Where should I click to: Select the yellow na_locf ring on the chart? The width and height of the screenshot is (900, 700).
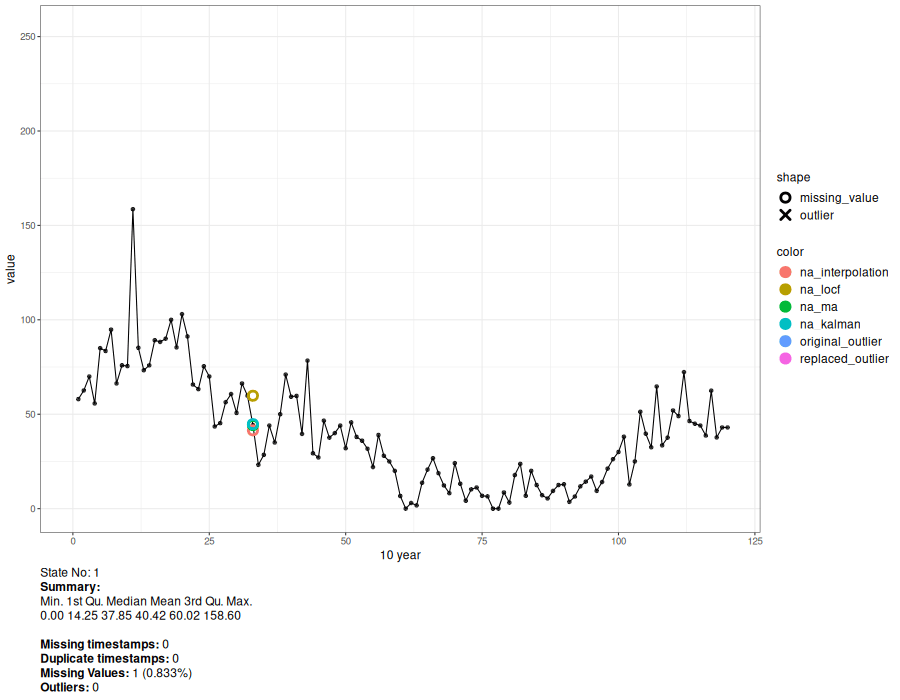[x=253, y=396]
